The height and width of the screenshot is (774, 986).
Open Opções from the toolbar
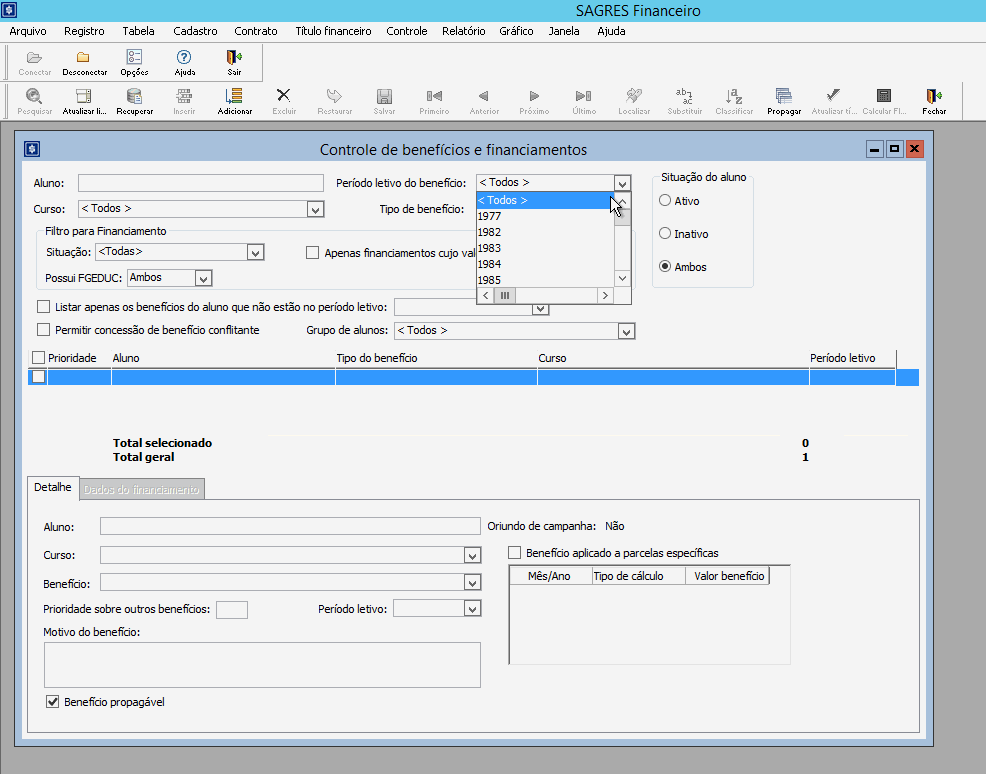coord(134,61)
